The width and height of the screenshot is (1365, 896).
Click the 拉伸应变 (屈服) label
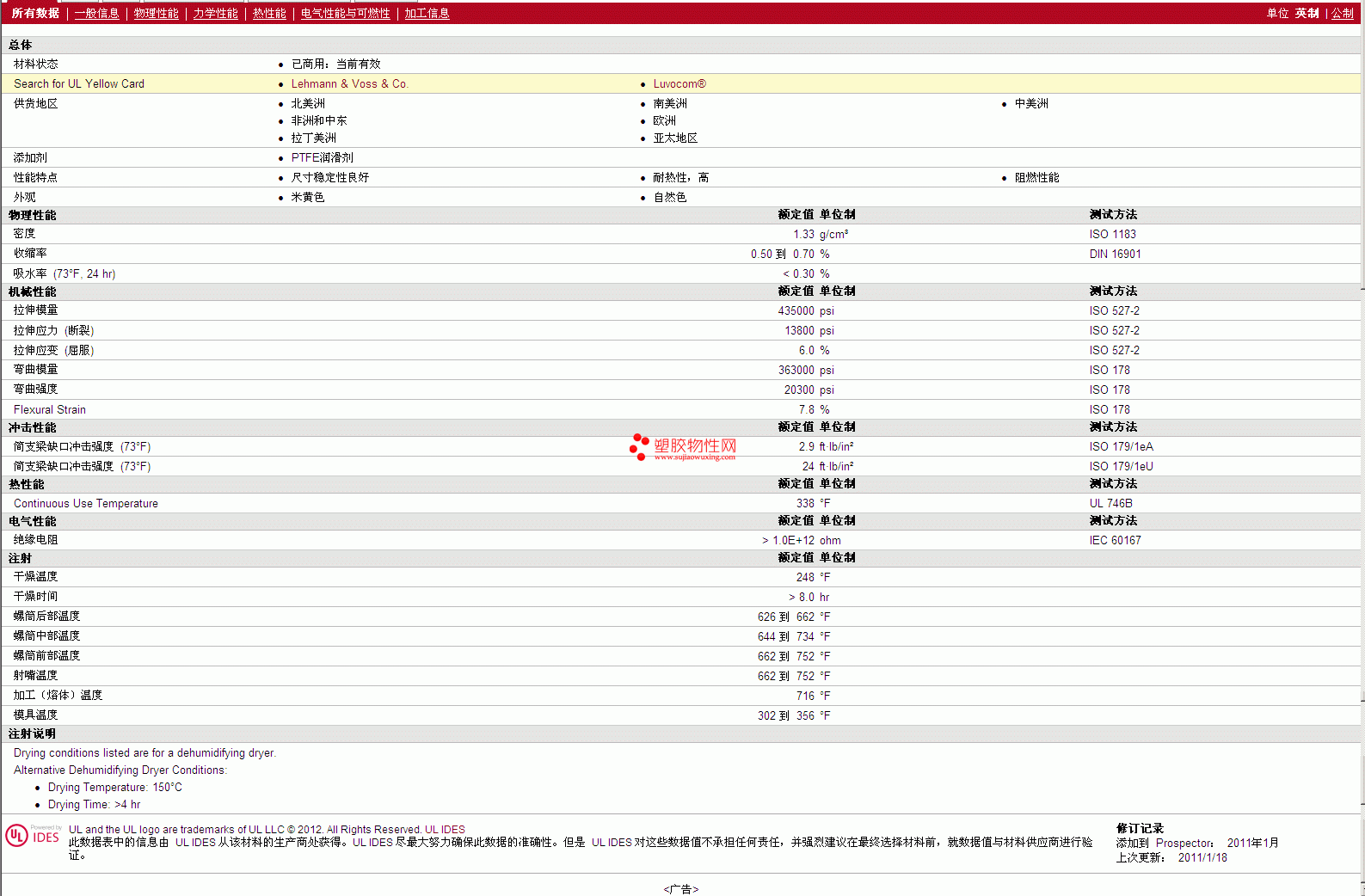tap(53, 350)
